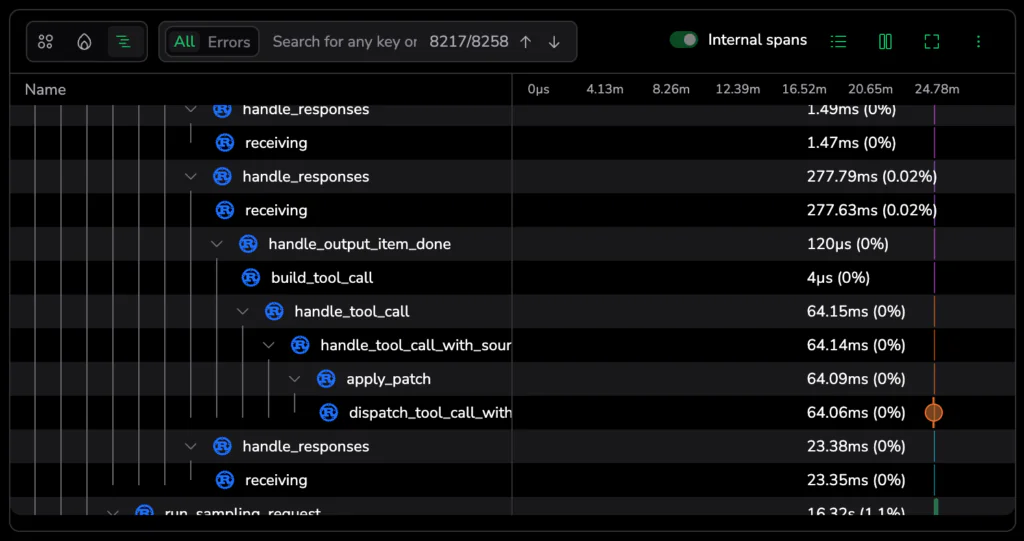Screen dimensions: 1024x541
Task: Click the green list layout icon
Action: click(839, 41)
